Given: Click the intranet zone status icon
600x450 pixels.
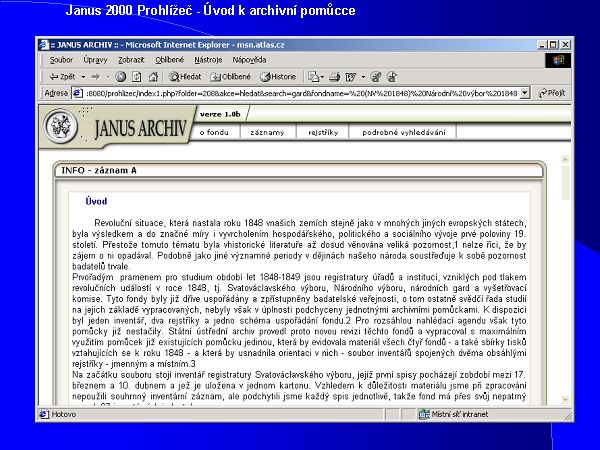Looking at the screenshot, I should pyautogui.click(x=424, y=414).
